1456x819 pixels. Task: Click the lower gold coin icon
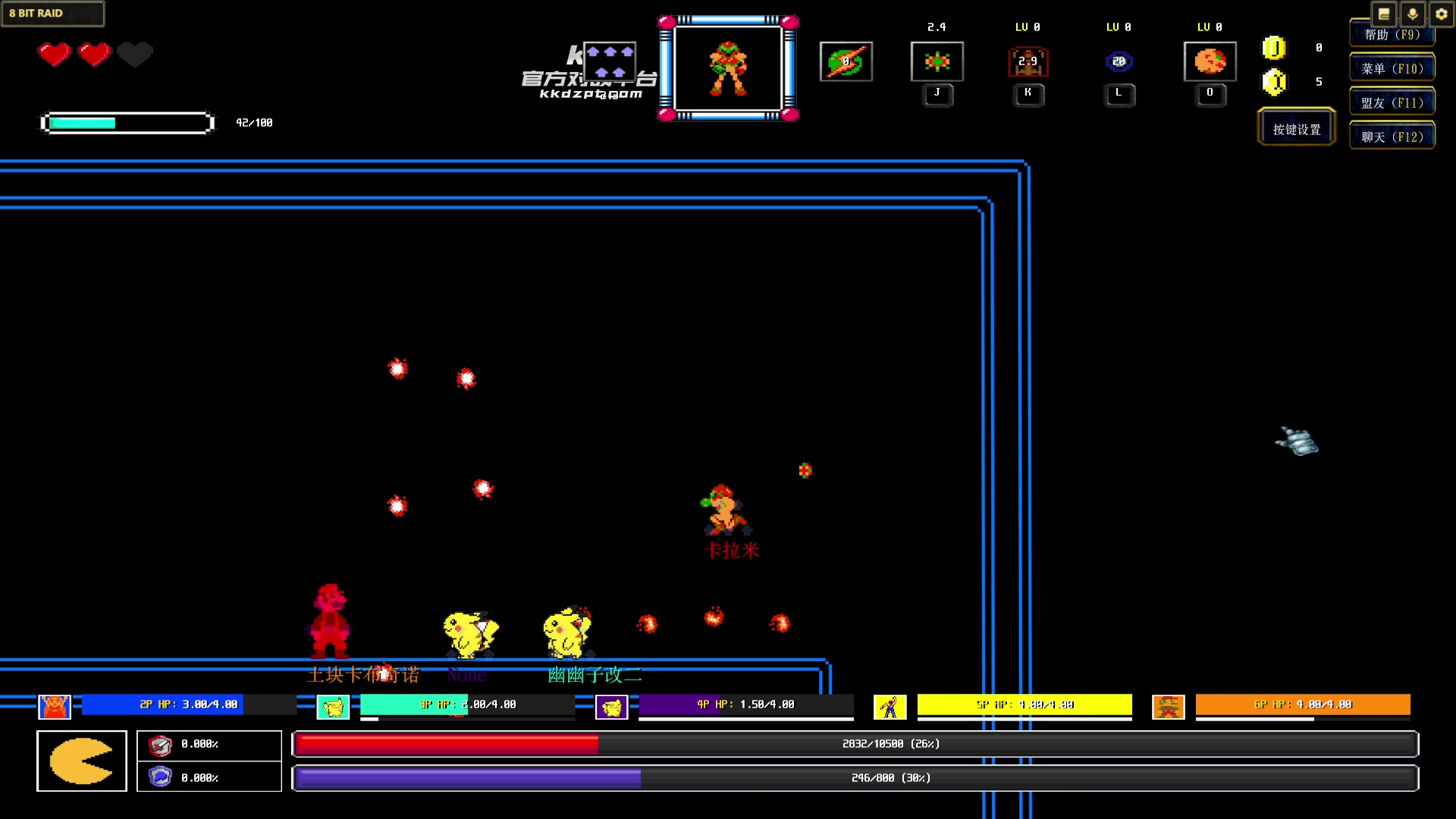(x=1274, y=81)
